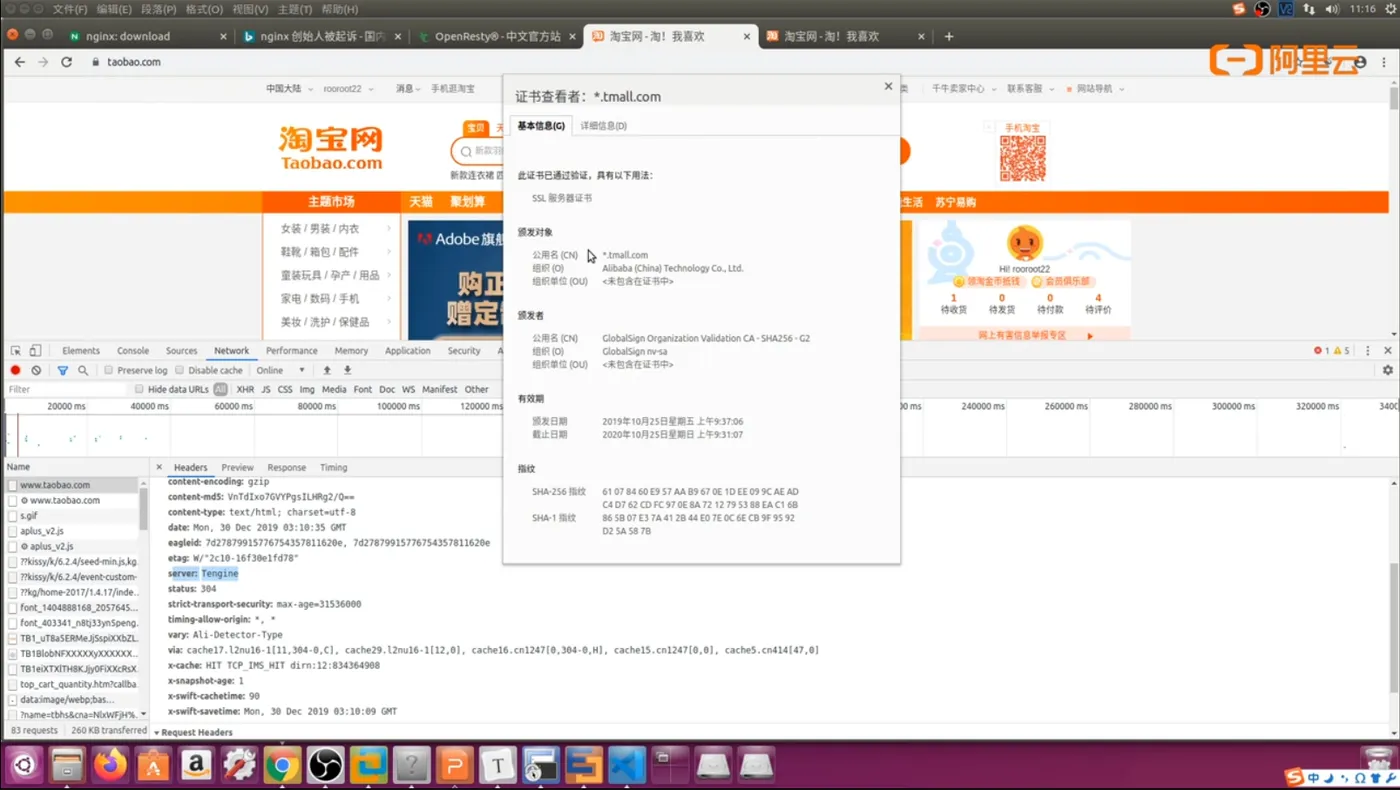Open the DevTools Console tab
The image size is (1400, 790).
coord(133,351)
